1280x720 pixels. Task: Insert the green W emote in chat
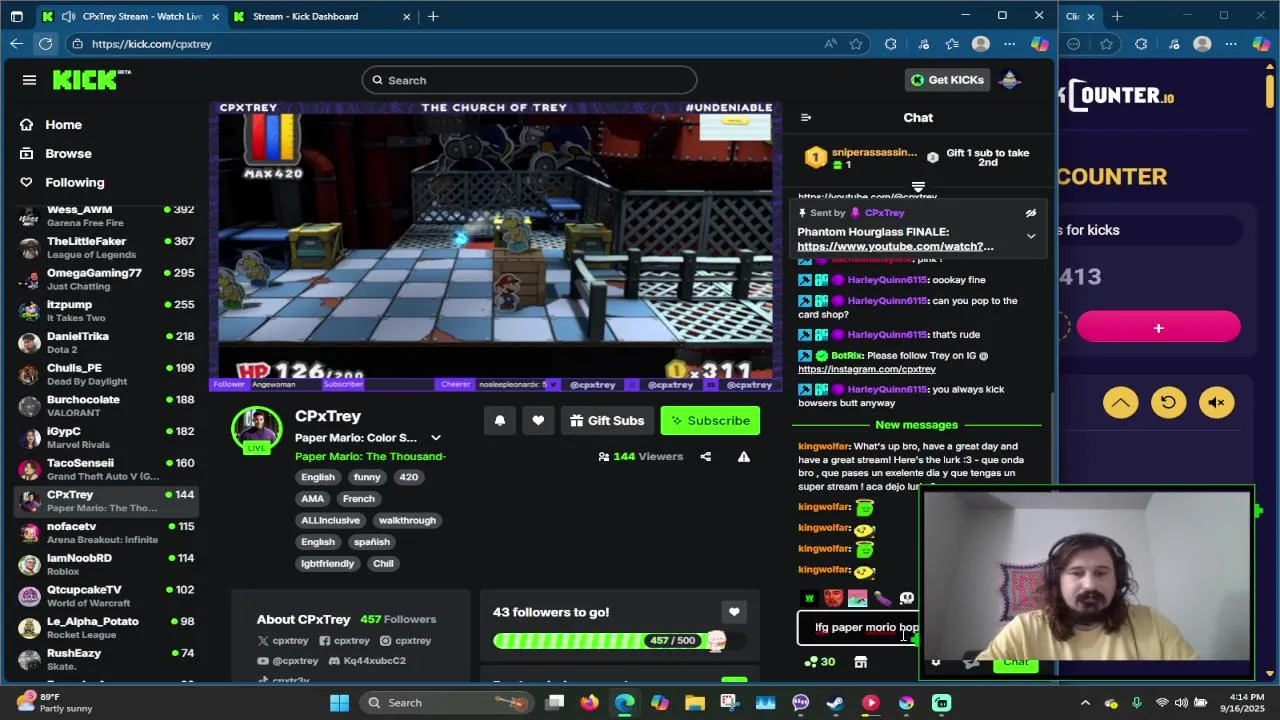(809, 598)
